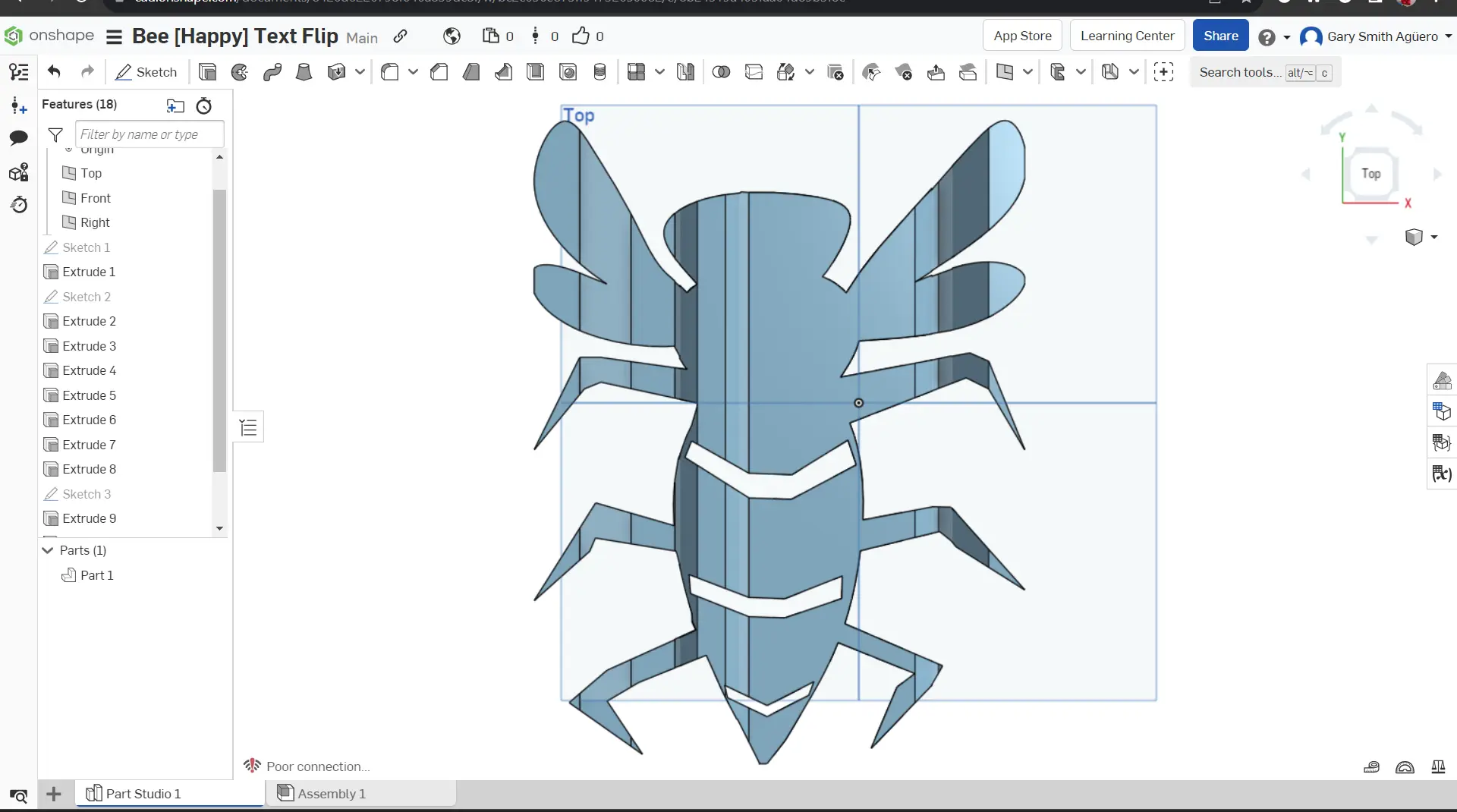Open the Configurations panel
1457x812 pixels.
point(1441,412)
